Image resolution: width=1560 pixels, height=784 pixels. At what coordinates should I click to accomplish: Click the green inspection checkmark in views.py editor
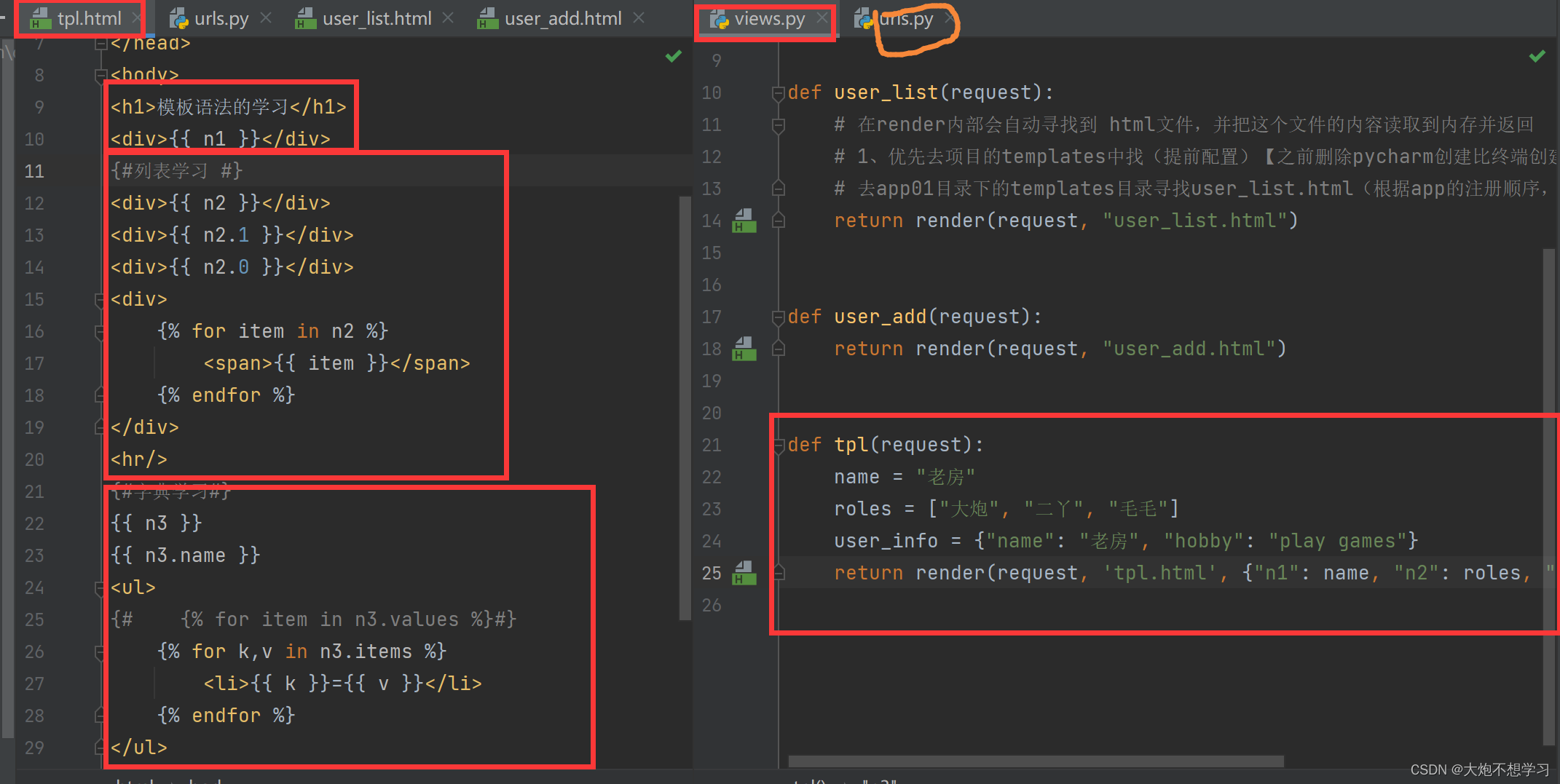(1537, 56)
